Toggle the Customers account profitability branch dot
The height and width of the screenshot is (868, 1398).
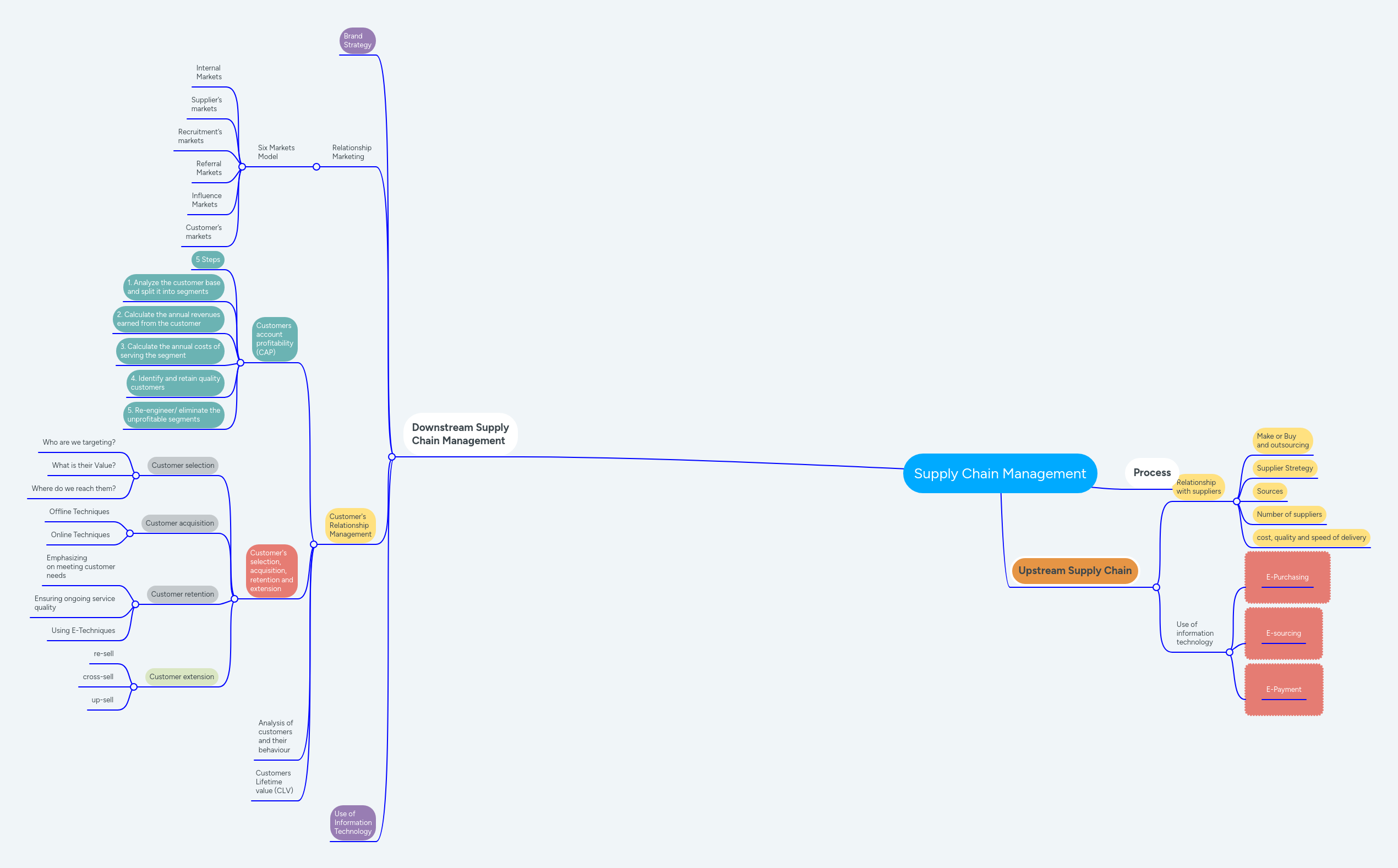pos(240,362)
